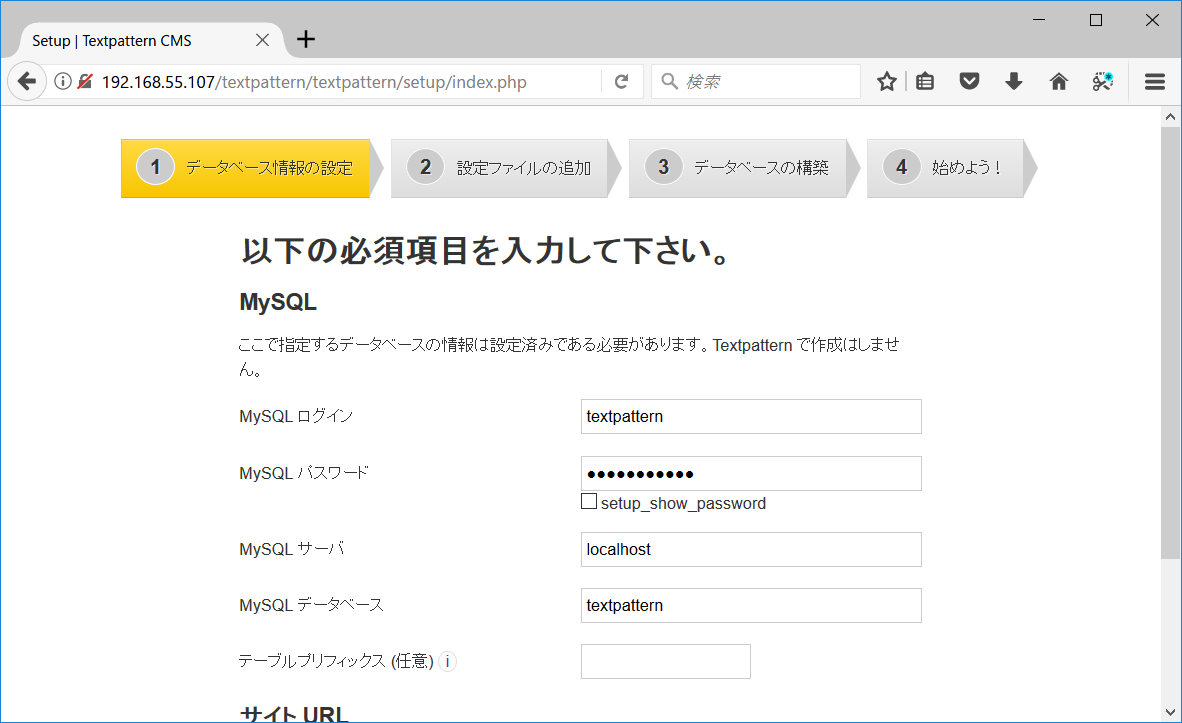This screenshot has height=723, width=1182.
Task: Click step 2 設定ファイルの追加
Action: pyautogui.click(x=500, y=167)
